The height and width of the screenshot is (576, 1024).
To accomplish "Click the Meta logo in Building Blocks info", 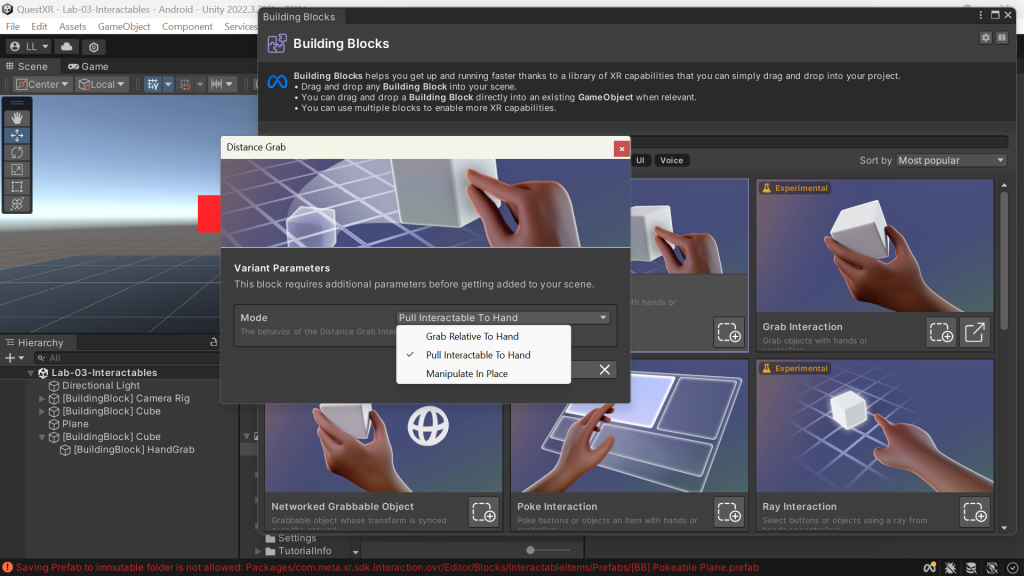I will (x=277, y=82).
